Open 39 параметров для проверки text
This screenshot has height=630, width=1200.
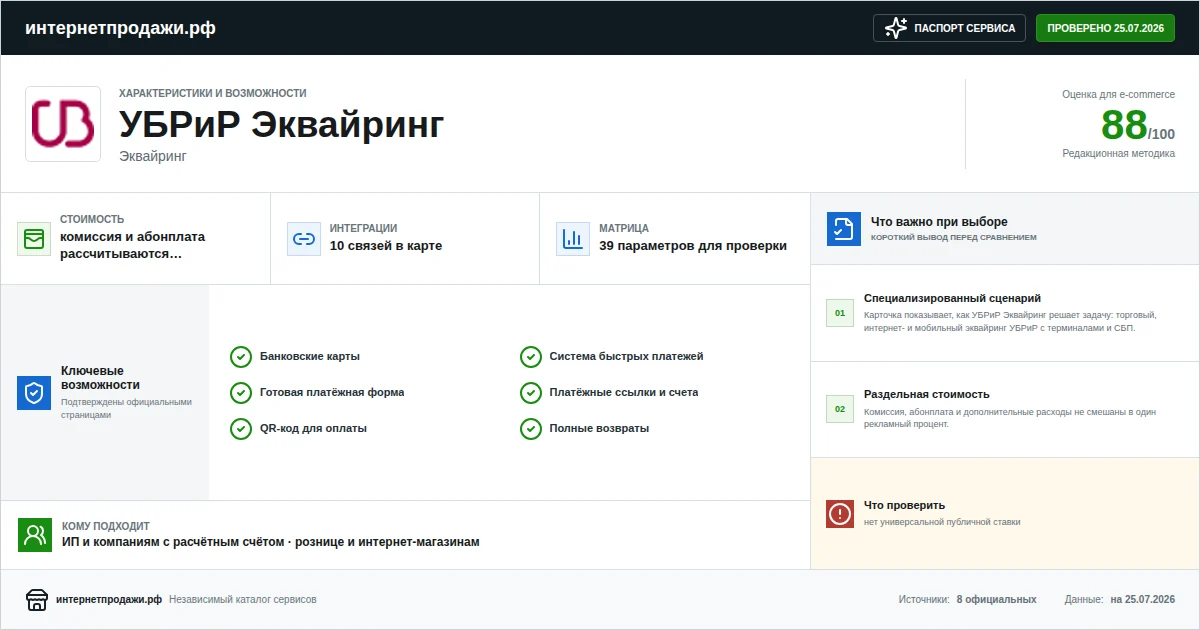pos(693,246)
